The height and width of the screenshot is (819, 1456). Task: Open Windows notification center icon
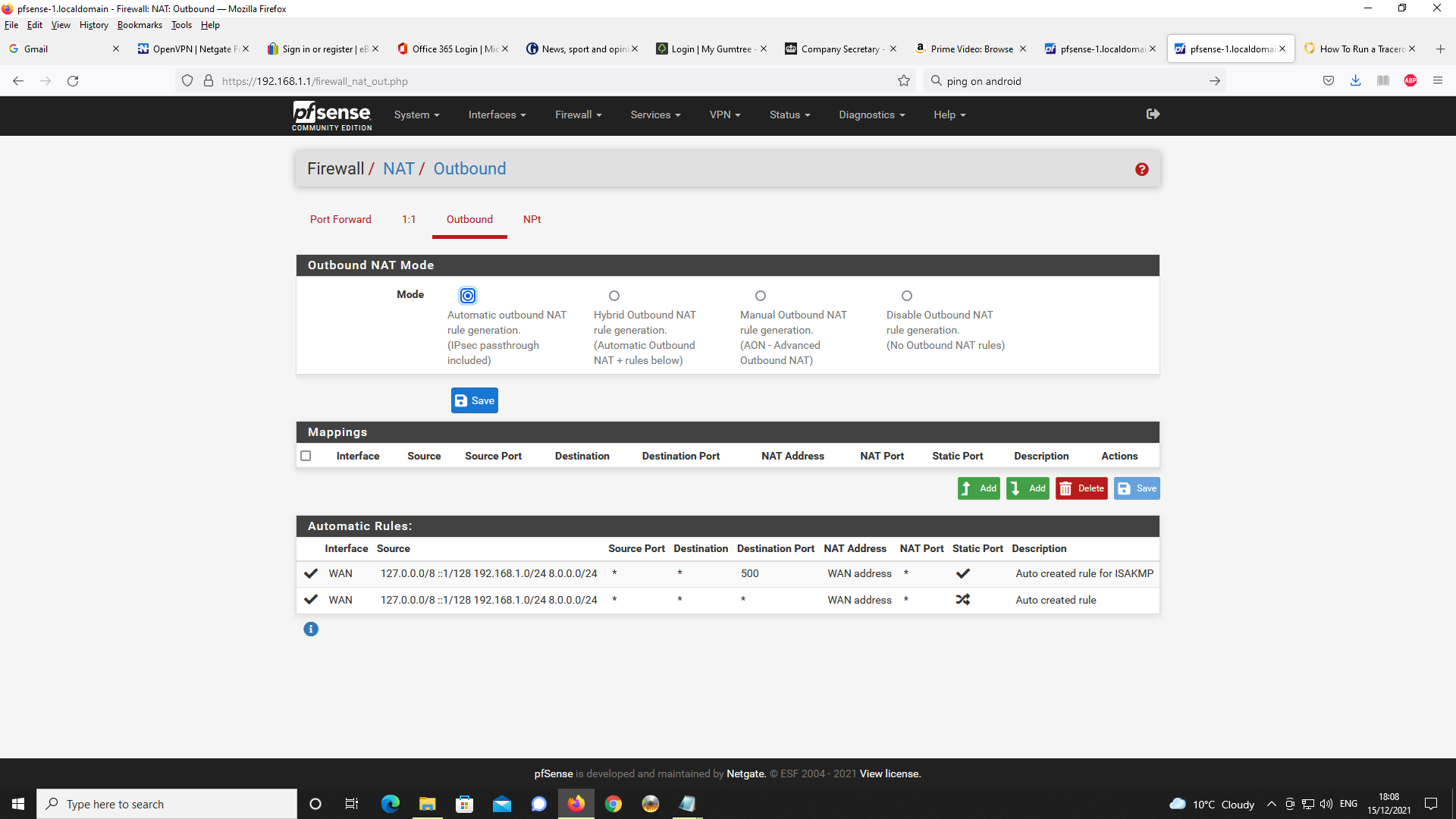point(1431,804)
